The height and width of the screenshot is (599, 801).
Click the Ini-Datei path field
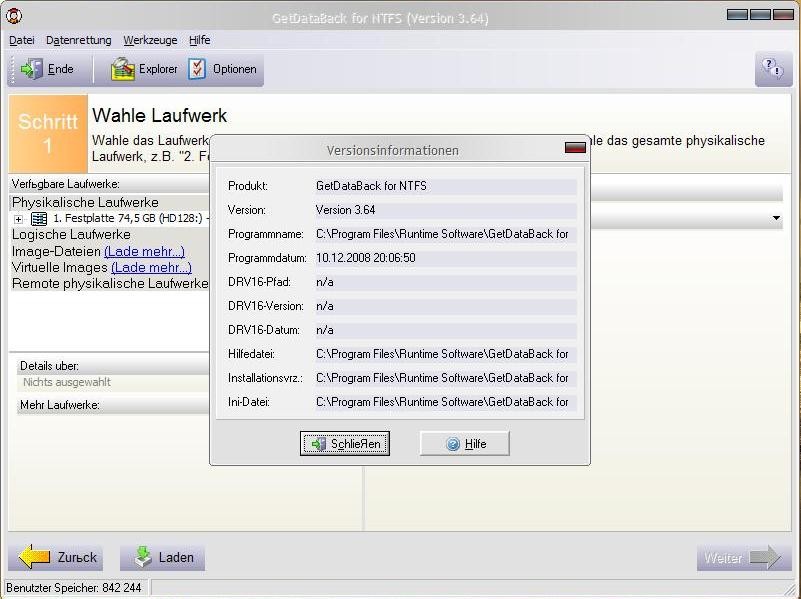coord(446,402)
